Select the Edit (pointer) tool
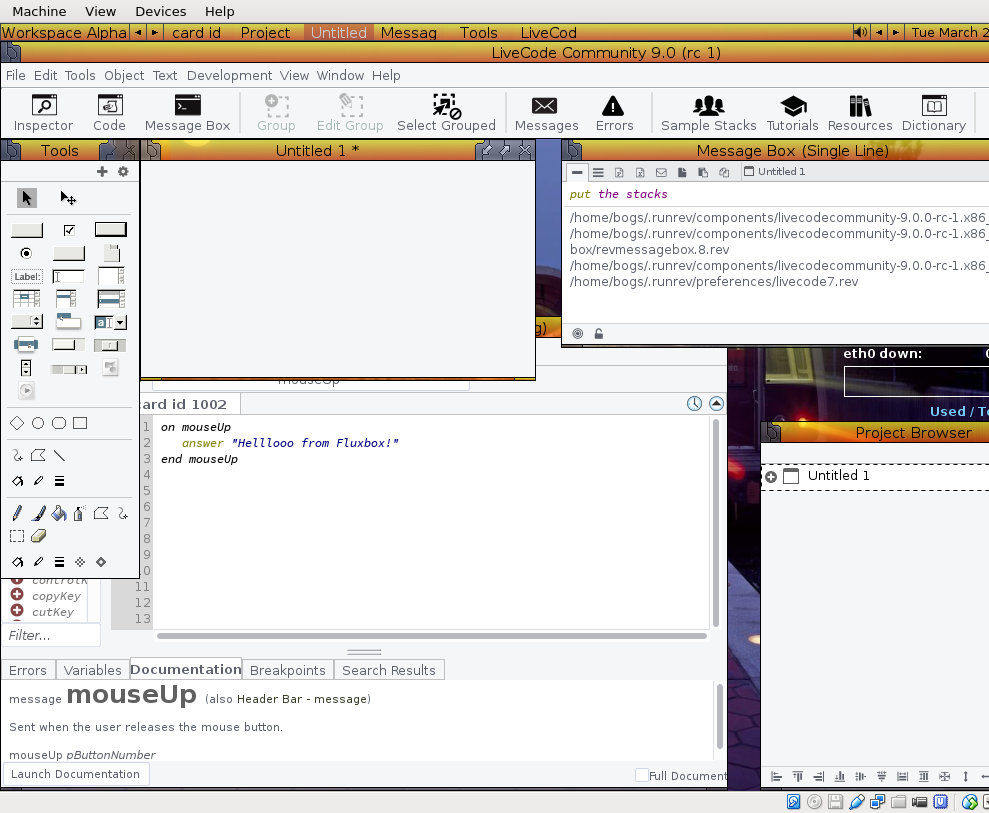This screenshot has width=989, height=813. tap(68, 198)
